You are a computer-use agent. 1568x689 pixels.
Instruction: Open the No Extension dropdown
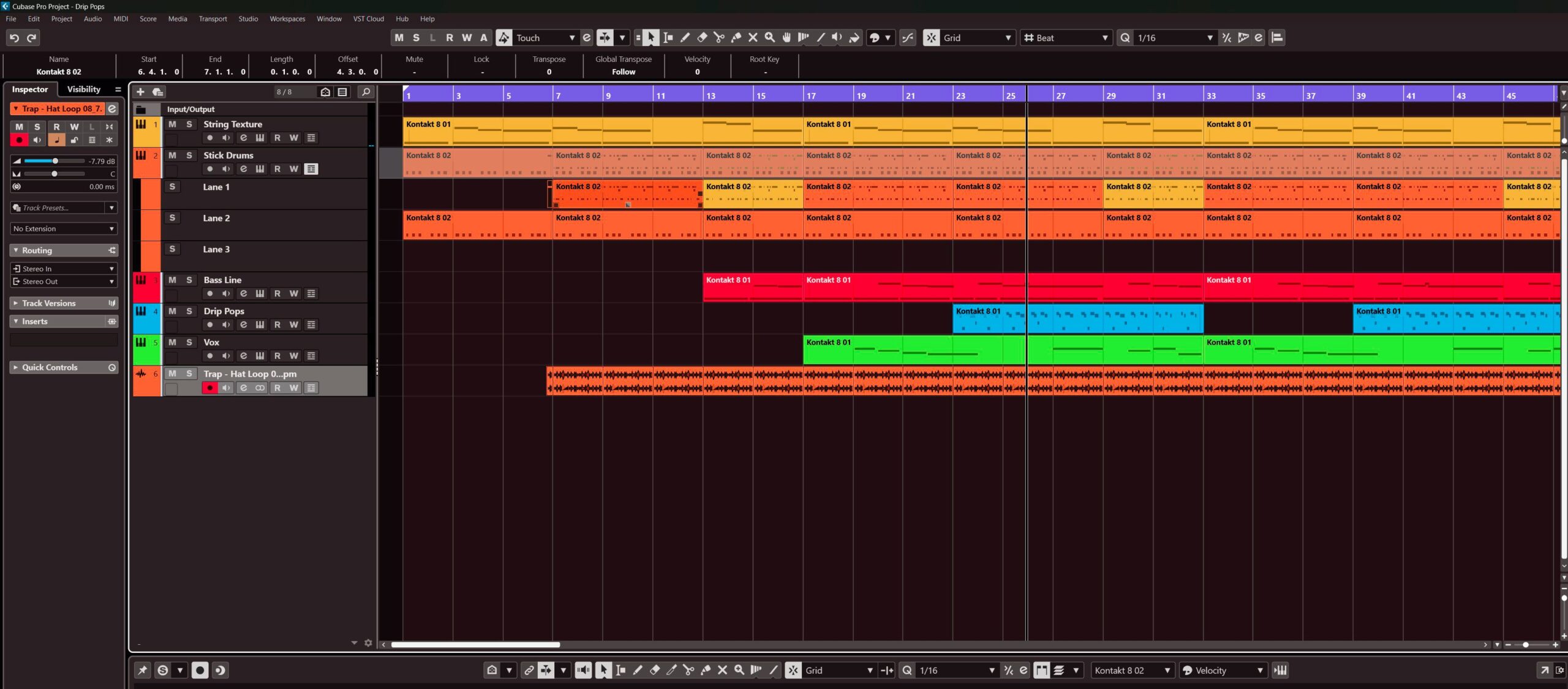pyautogui.click(x=64, y=228)
